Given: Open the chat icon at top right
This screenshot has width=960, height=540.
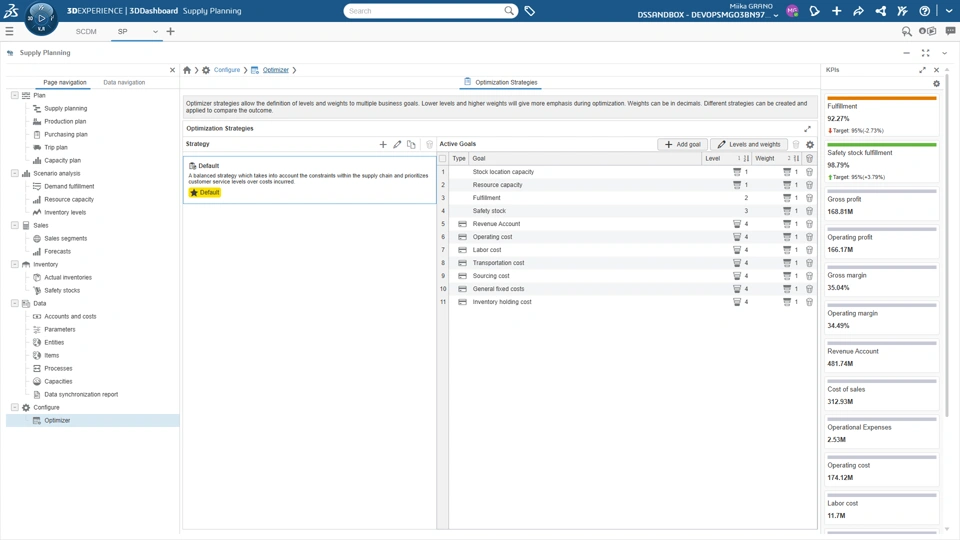Looking at the screenshot, I should click(950, 31).
